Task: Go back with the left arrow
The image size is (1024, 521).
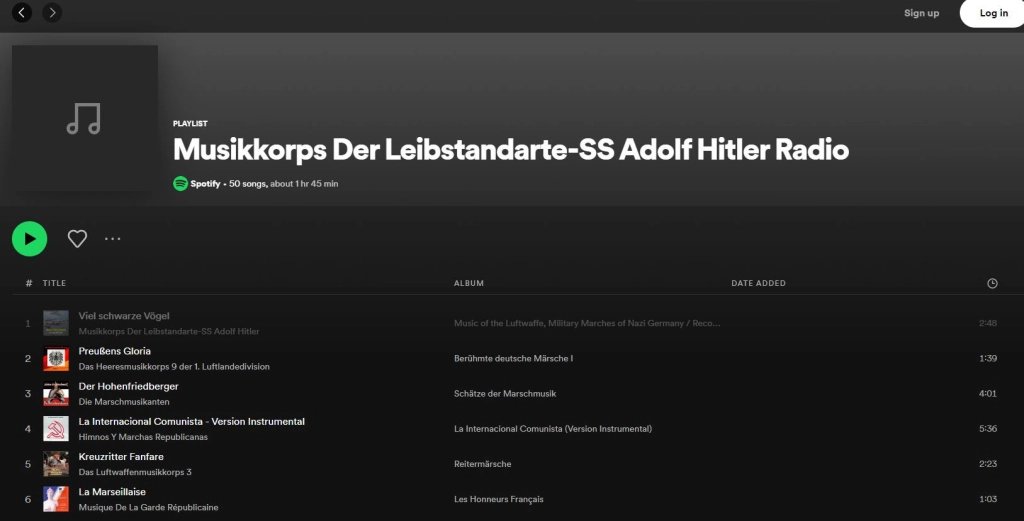Action: 22,12
